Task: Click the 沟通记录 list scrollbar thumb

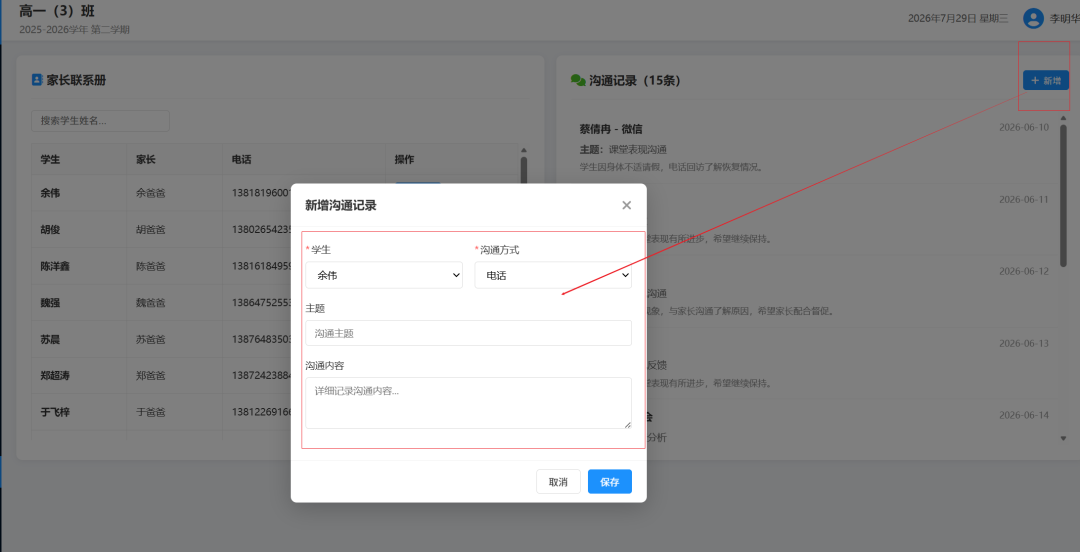Action: click(x=1063, y=195)
